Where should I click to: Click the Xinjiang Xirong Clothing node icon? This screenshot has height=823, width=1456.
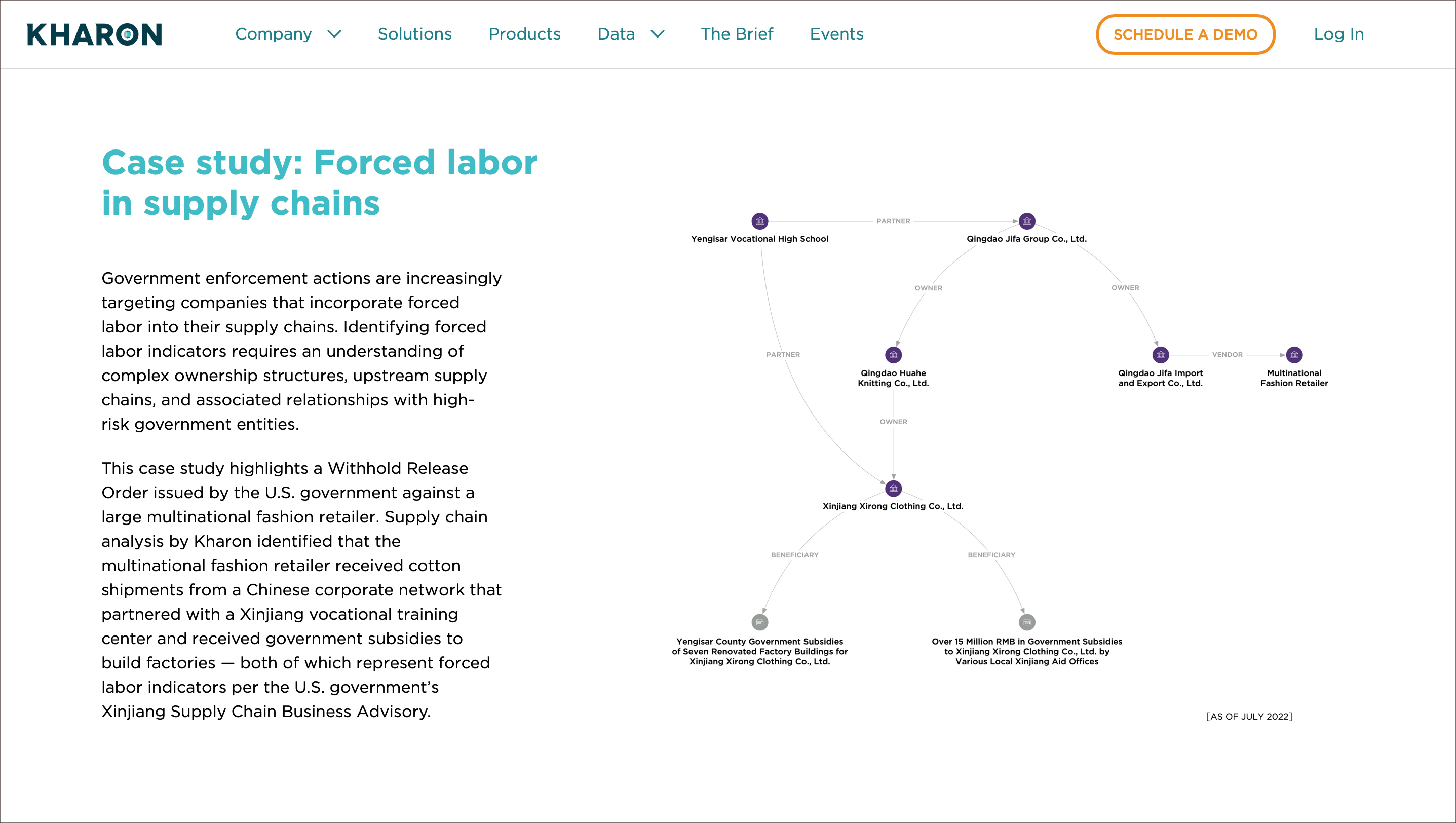[893, 489]
